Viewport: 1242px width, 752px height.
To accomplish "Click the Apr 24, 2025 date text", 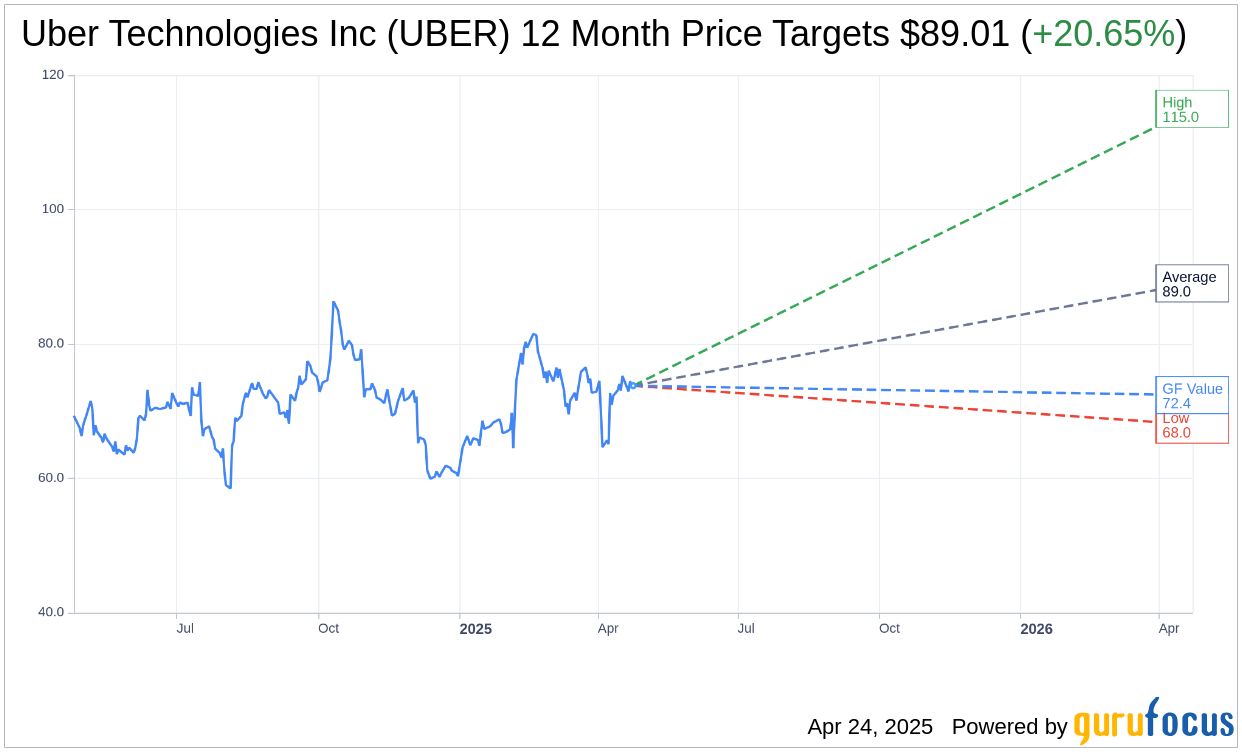I will 869,727.
